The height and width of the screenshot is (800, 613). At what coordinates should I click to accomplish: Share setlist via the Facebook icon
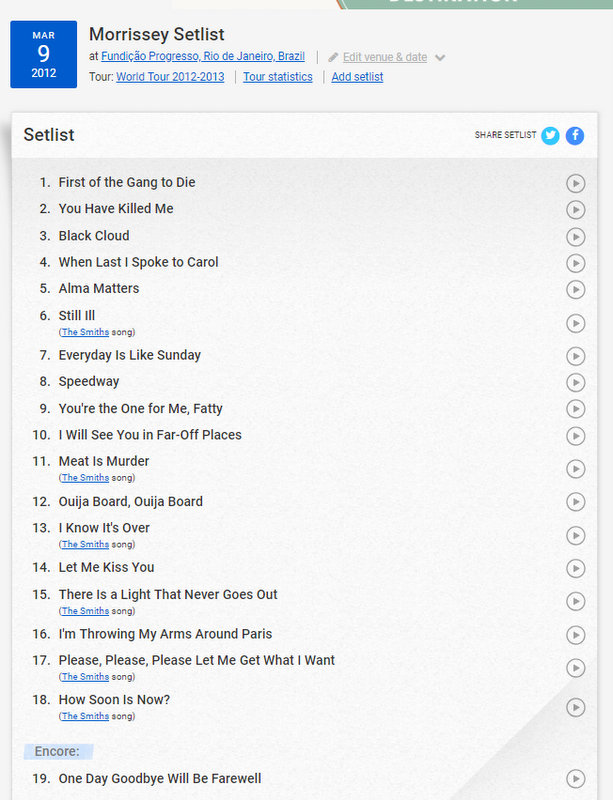point(575,136)
